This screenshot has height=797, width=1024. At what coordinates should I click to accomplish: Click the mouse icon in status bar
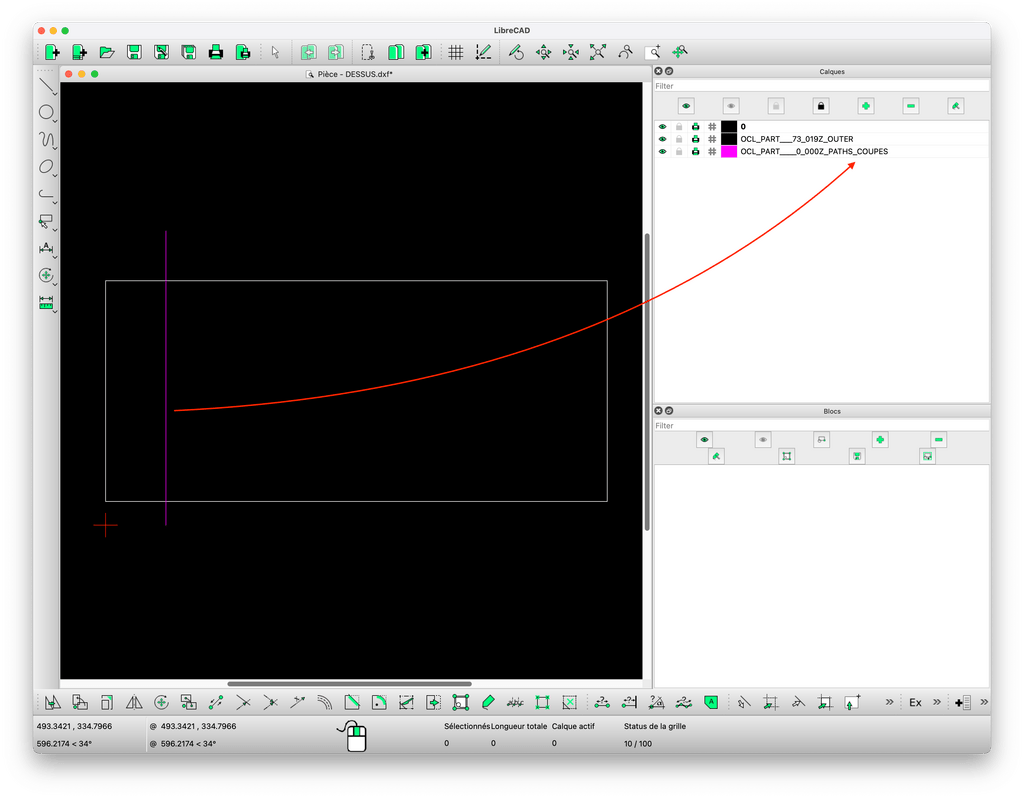(353, 736)
